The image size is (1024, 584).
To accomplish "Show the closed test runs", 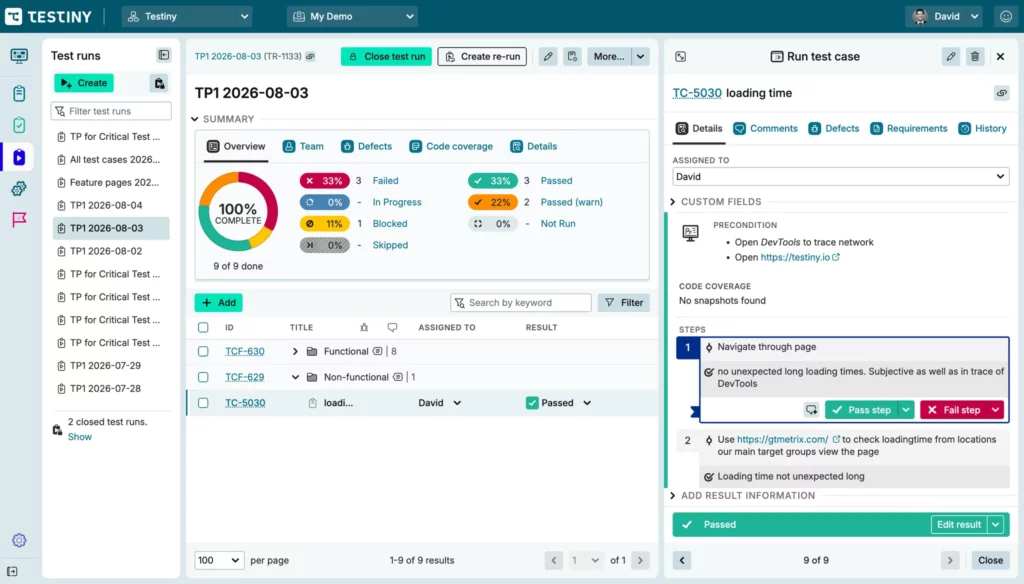I will tap(80, 437).
